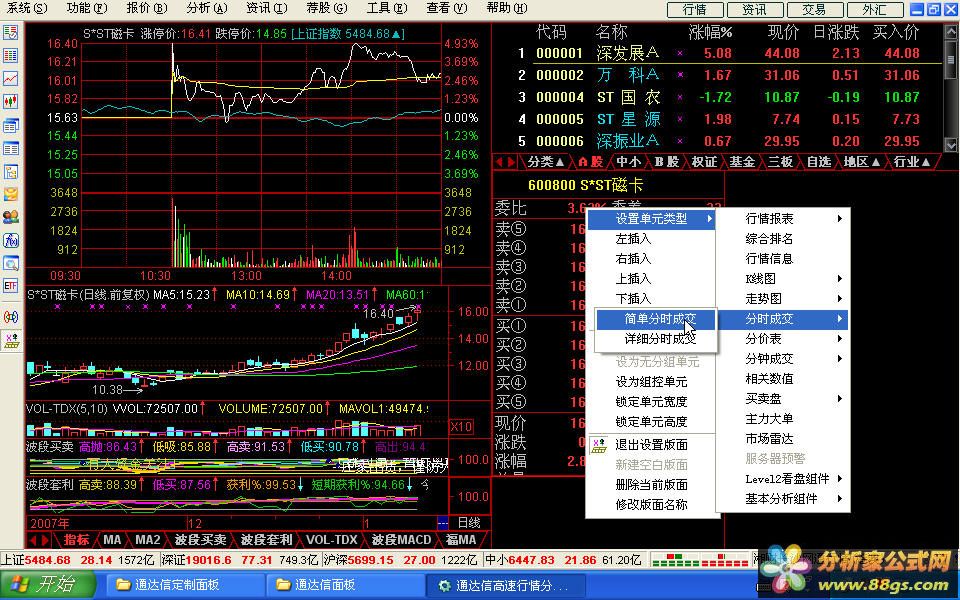Open the f(x) formula icon in sidebar
The image size is (960, 600).
pos(10,240)
